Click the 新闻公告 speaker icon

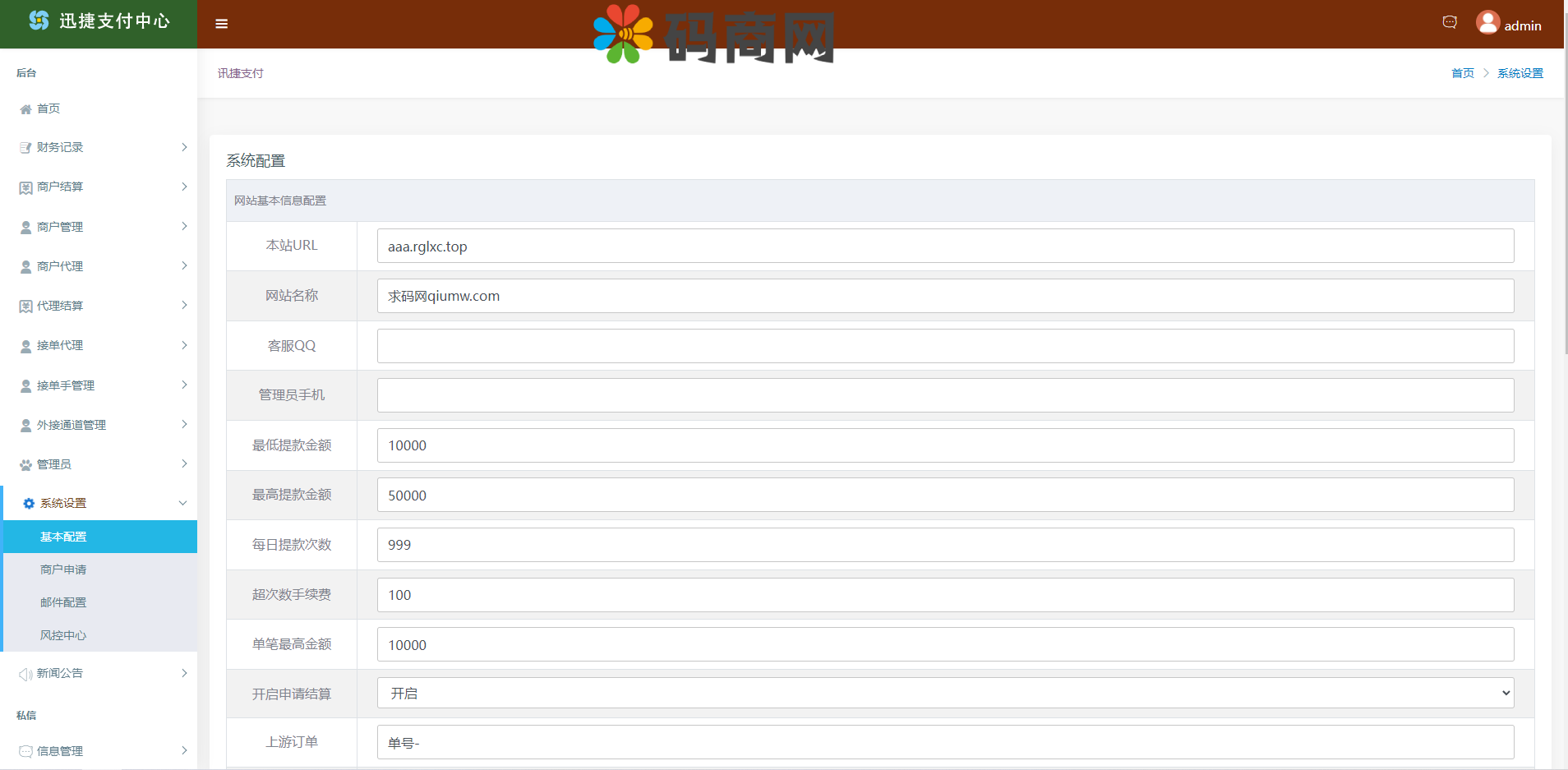click(x=25, y=674)
